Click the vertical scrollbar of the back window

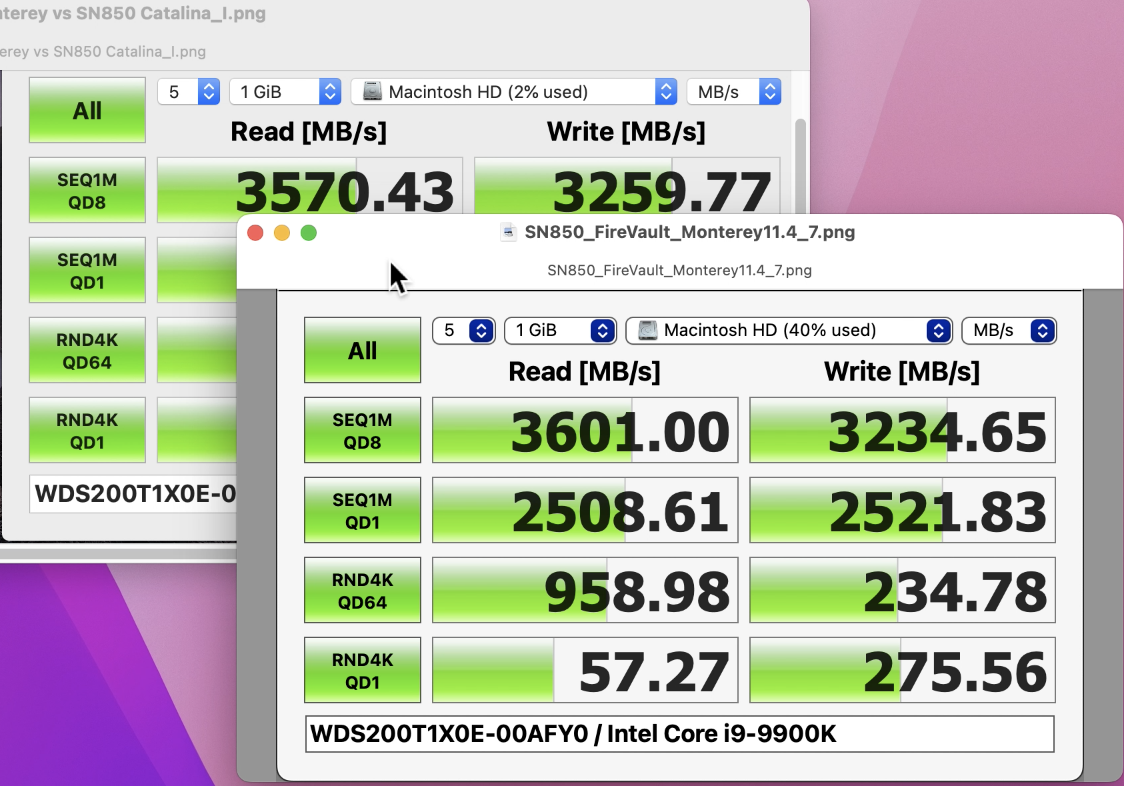click(800, 165)
